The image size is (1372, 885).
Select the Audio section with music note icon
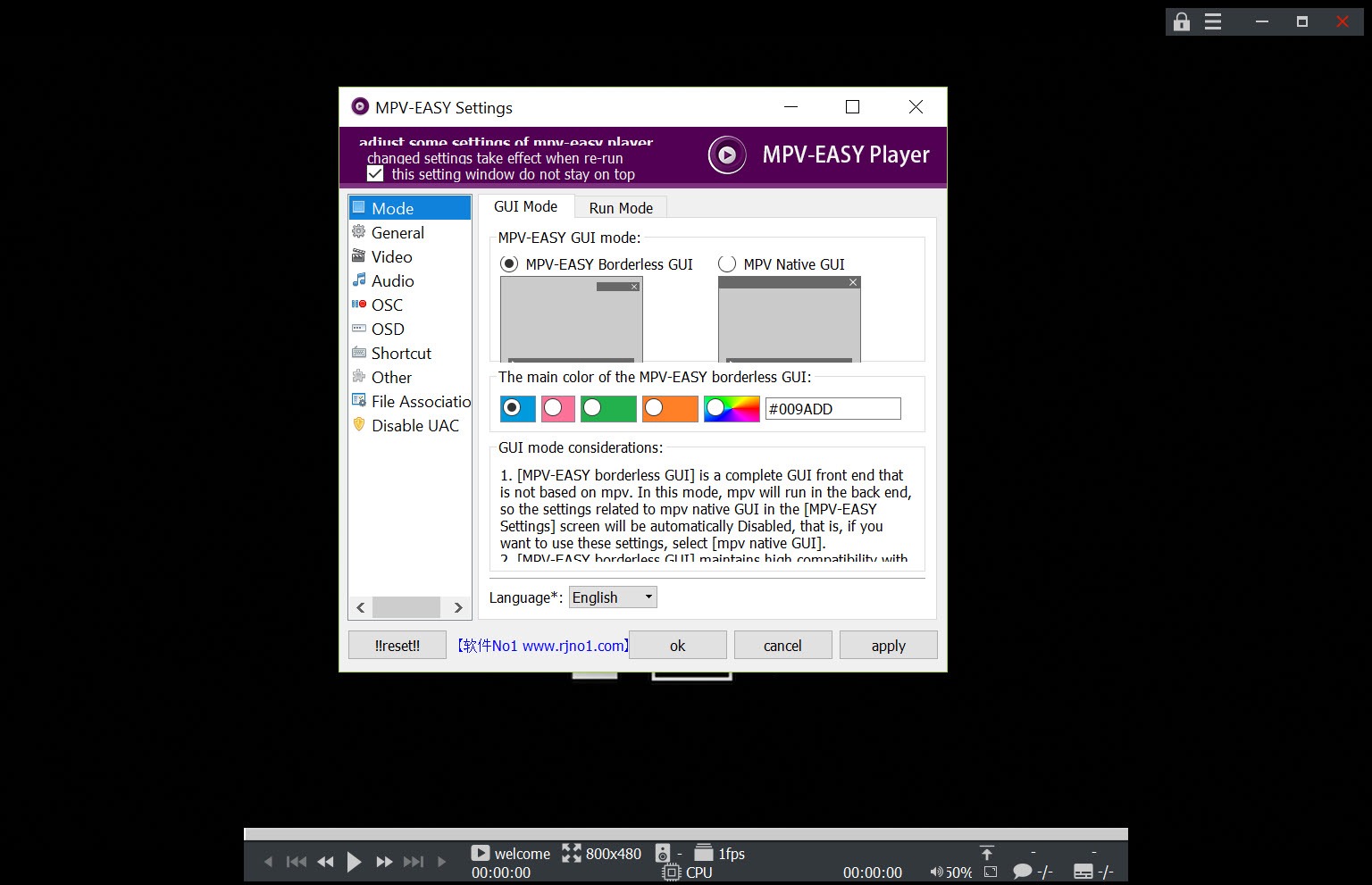[x=391, y=280]
